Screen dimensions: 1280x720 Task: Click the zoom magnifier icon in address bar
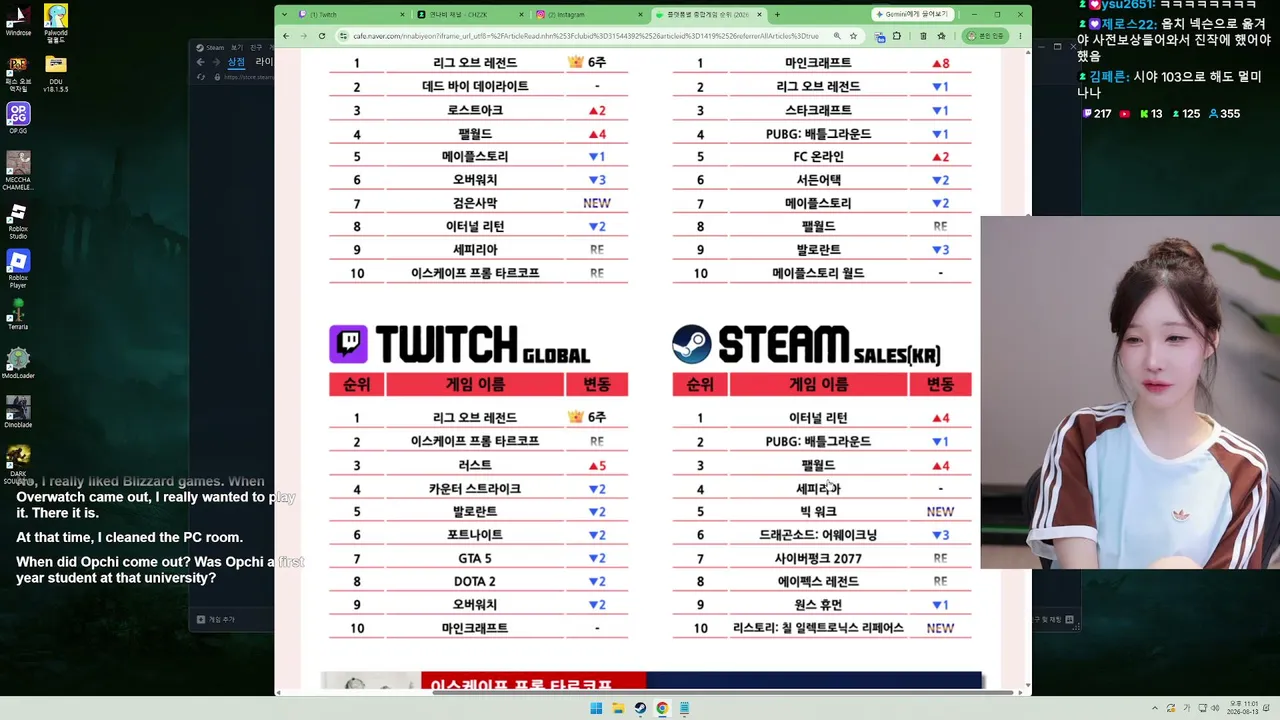pyautogui.click(x=837, y=36)
